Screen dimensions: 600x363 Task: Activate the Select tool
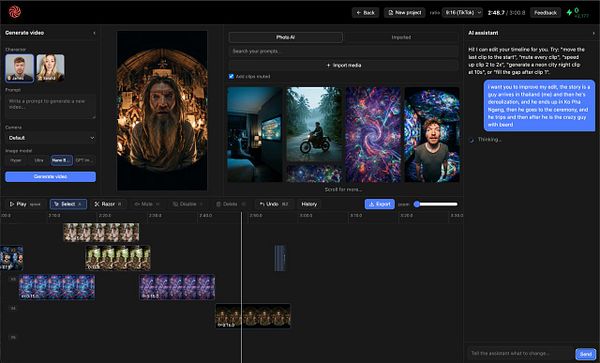coord(68,204)
